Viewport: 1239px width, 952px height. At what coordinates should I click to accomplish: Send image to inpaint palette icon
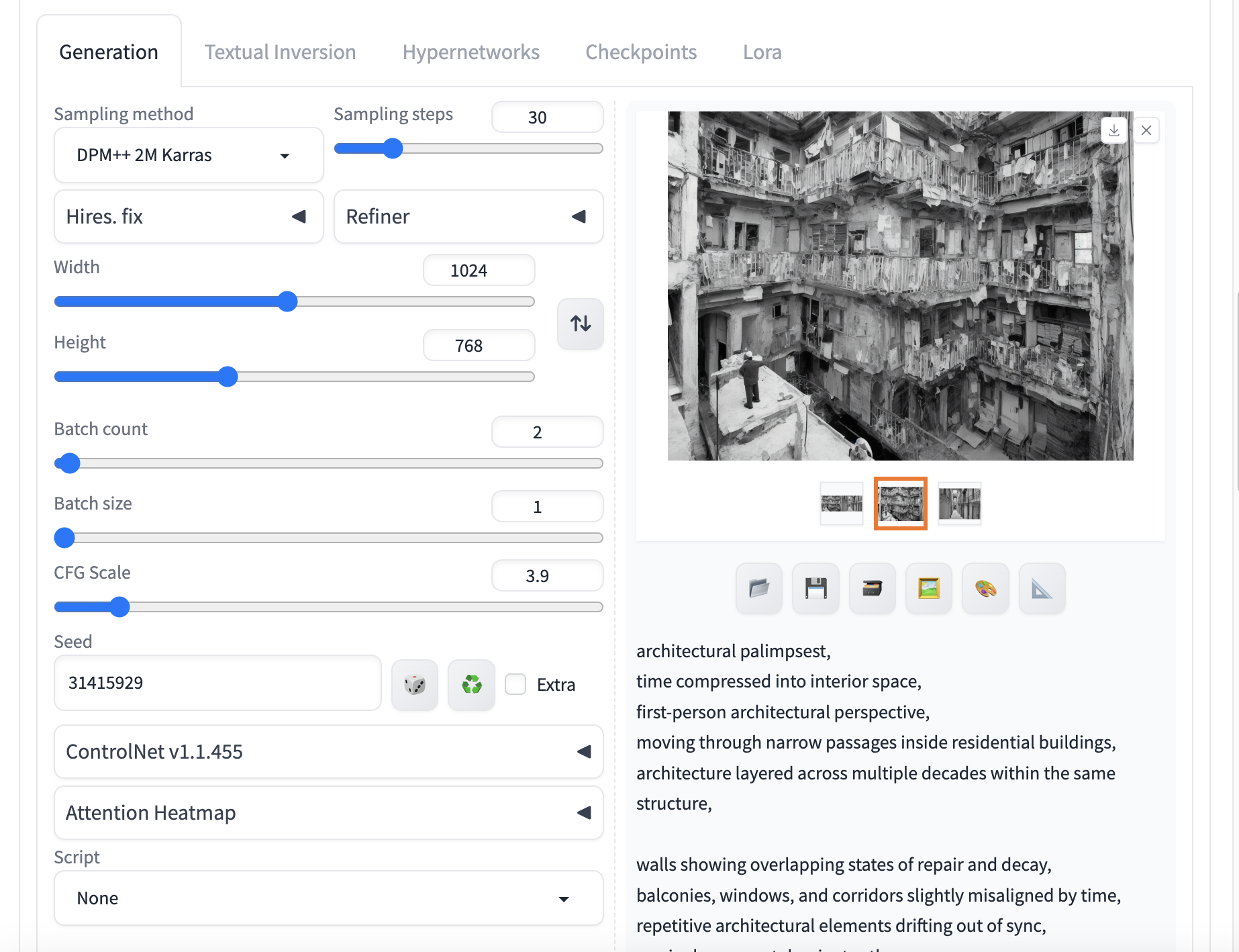985,589
